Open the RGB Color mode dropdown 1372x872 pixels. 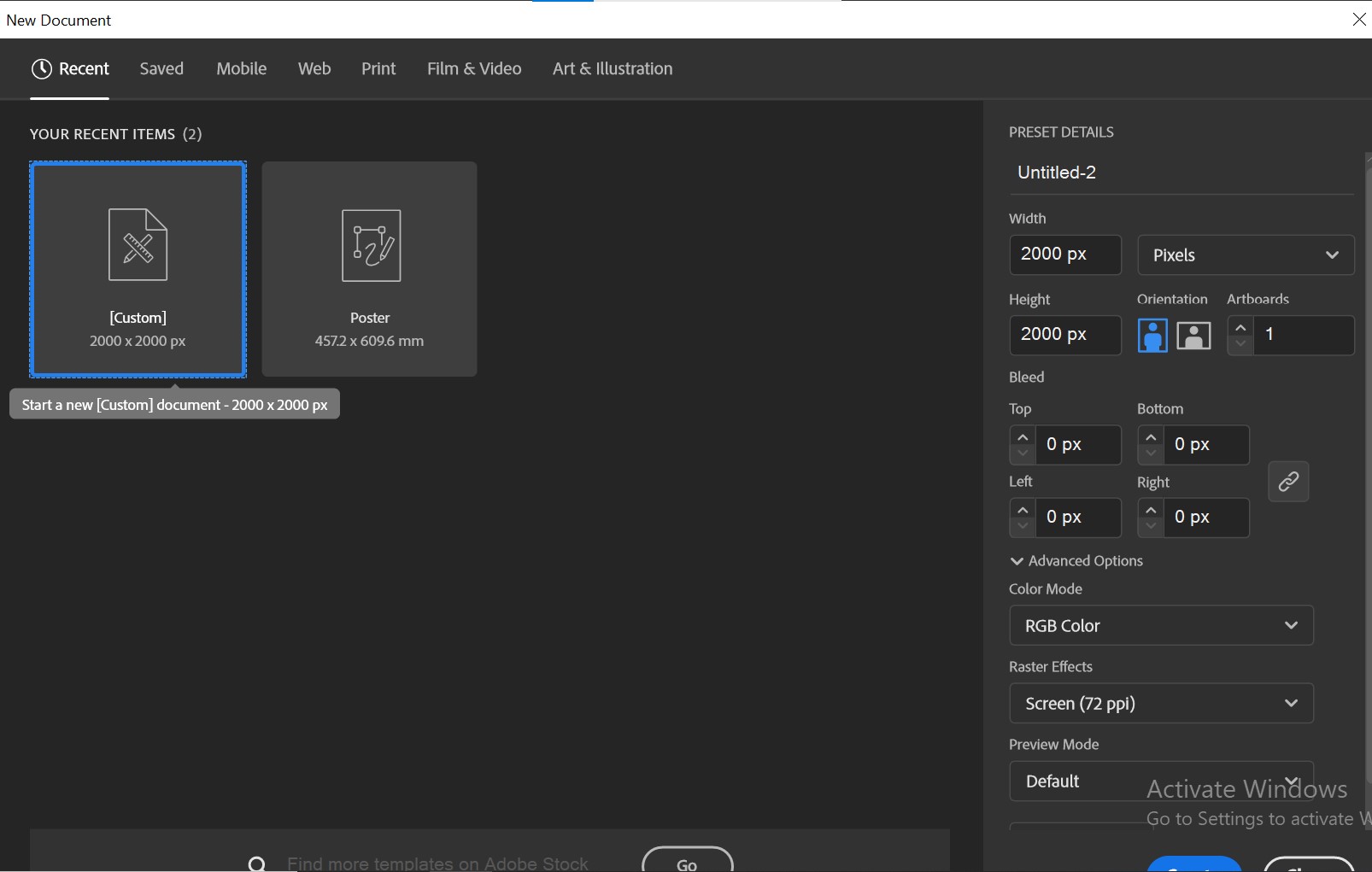[x=1161, y=626]
